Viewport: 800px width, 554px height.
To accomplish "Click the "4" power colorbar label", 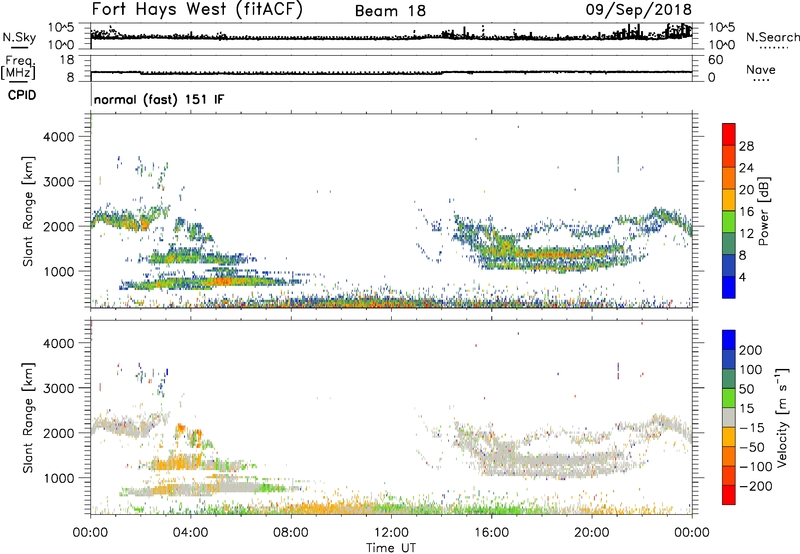I will (743, 277).
